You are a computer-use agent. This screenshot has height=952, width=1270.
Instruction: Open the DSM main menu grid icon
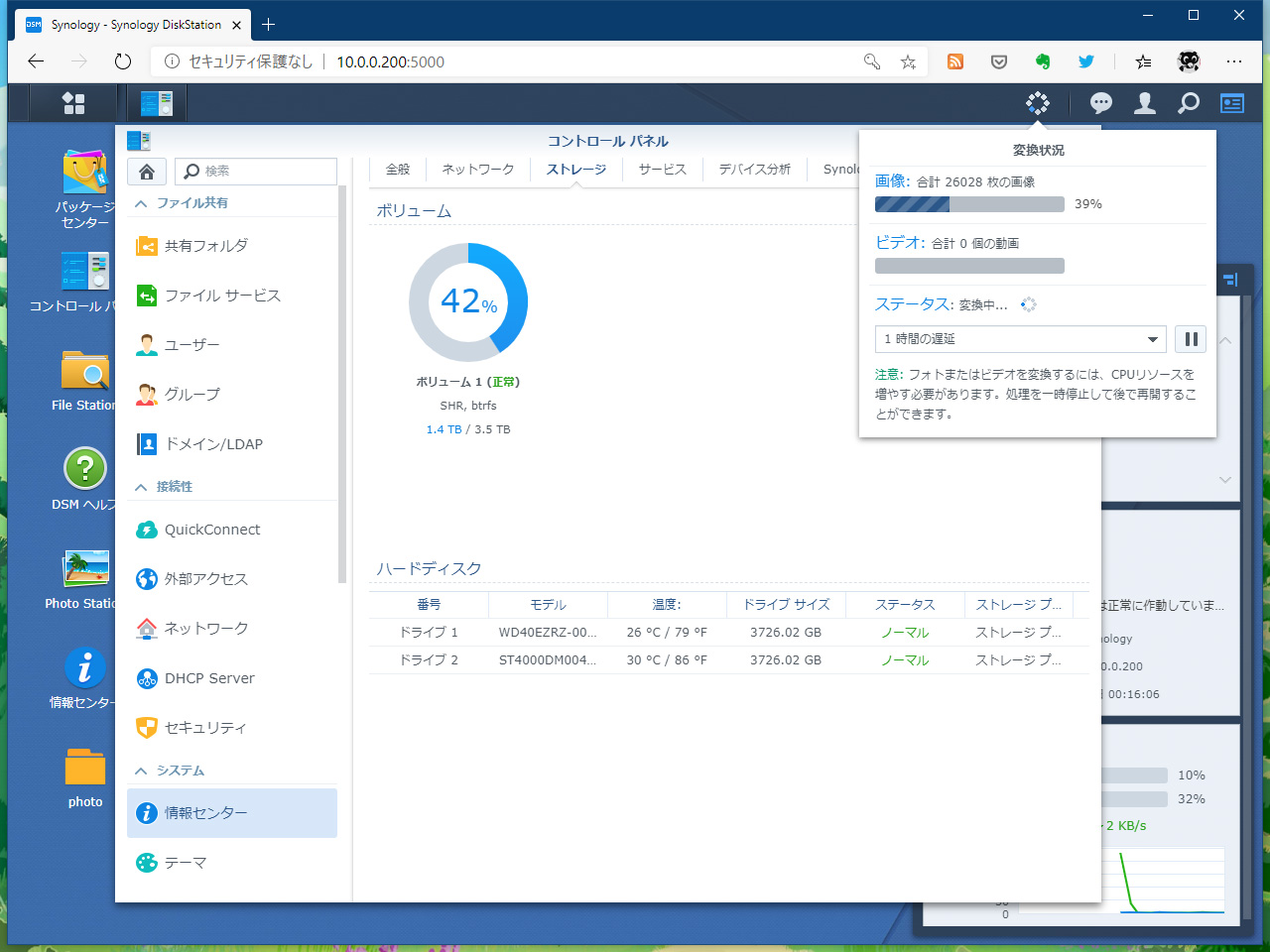[73, 103]
